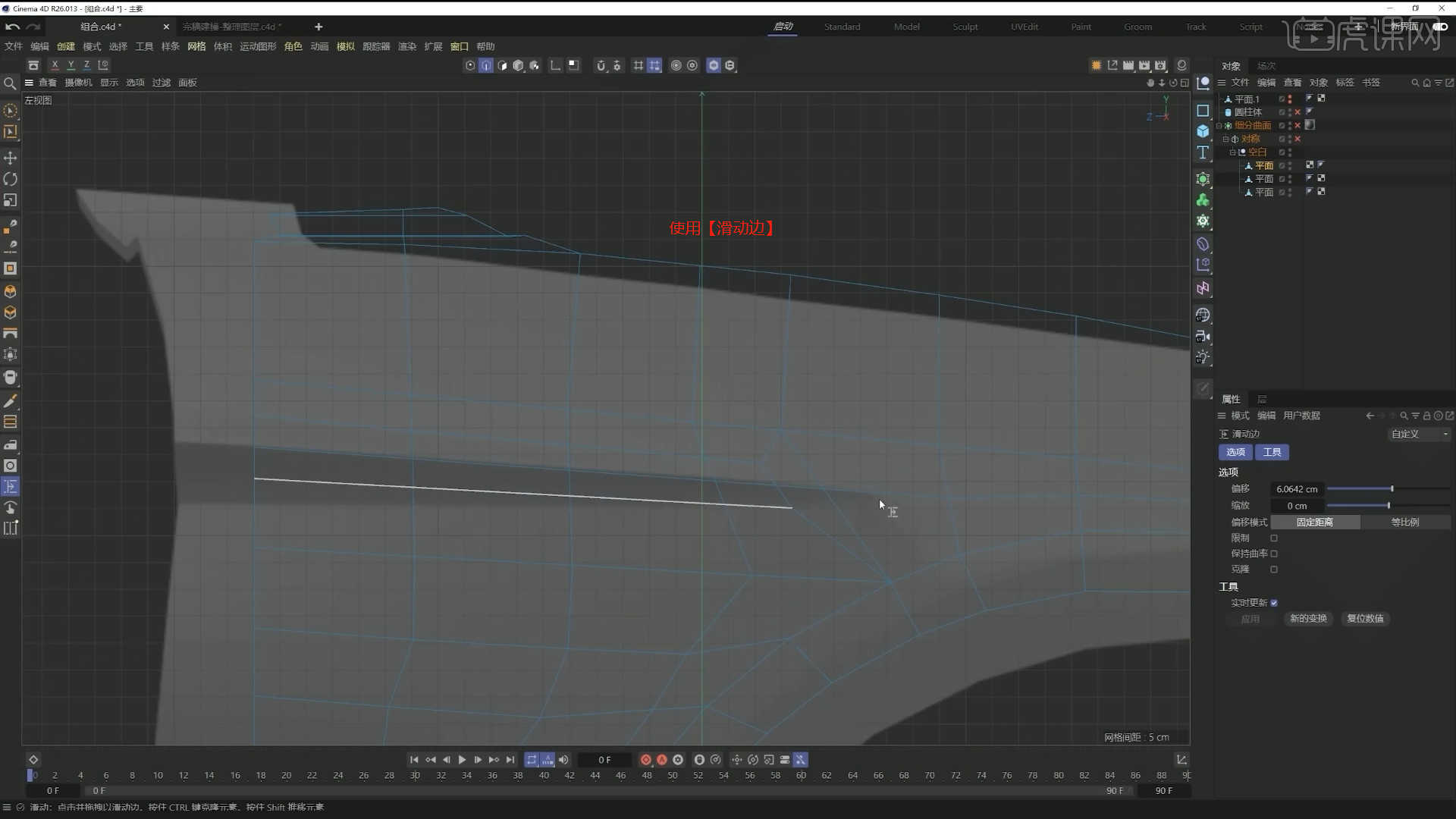
Task: Click the search magnifier icon at top-left
Action: point(10,83)
